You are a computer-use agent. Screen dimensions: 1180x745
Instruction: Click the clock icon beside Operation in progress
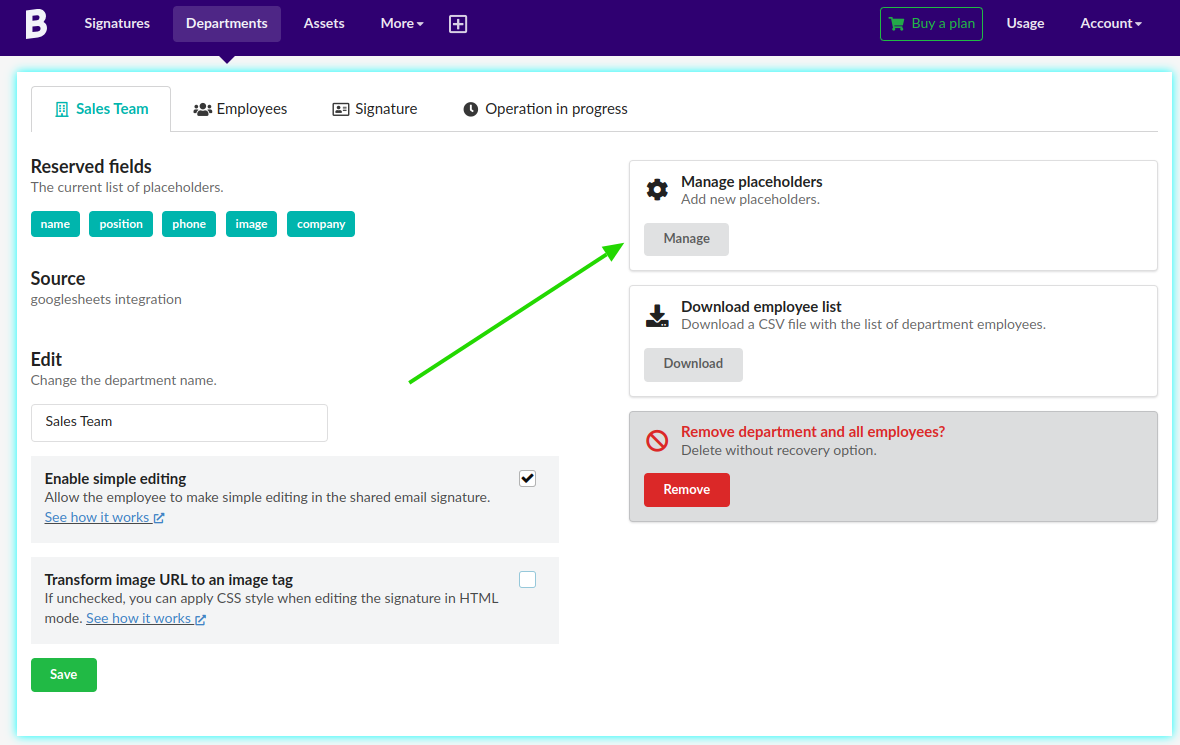click(471, 108)
